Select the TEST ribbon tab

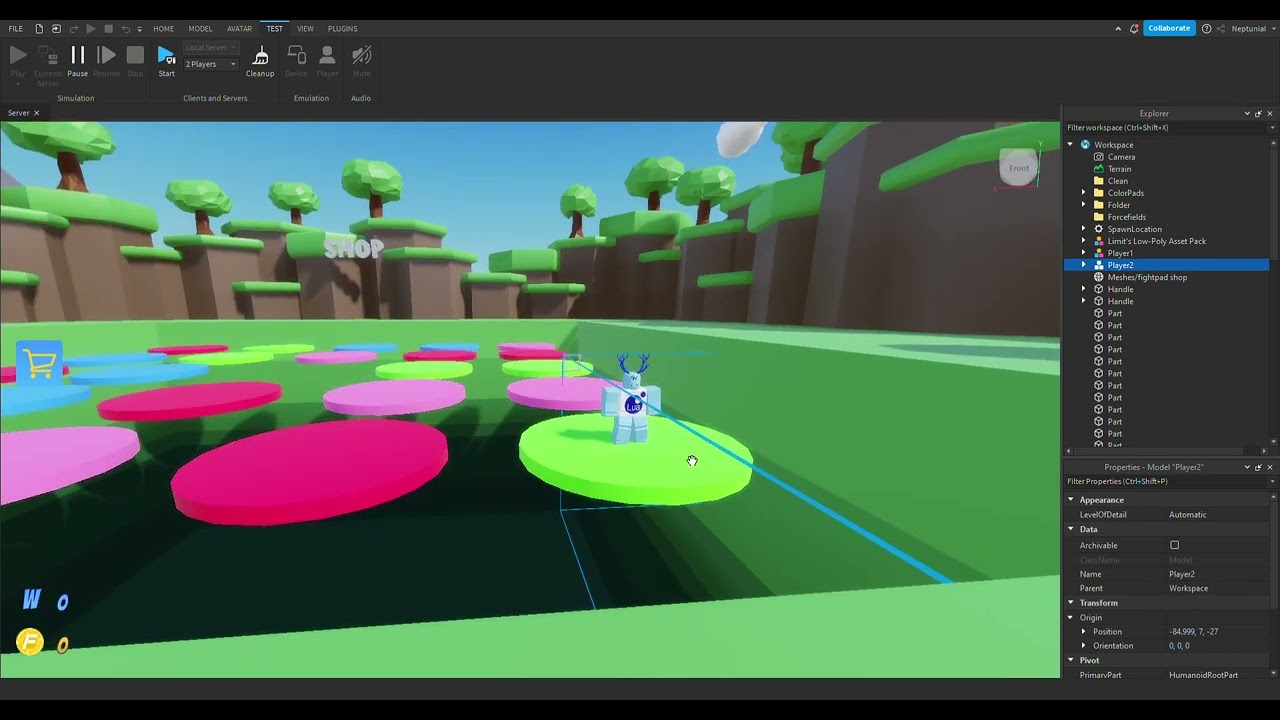(x=274, y=29)
